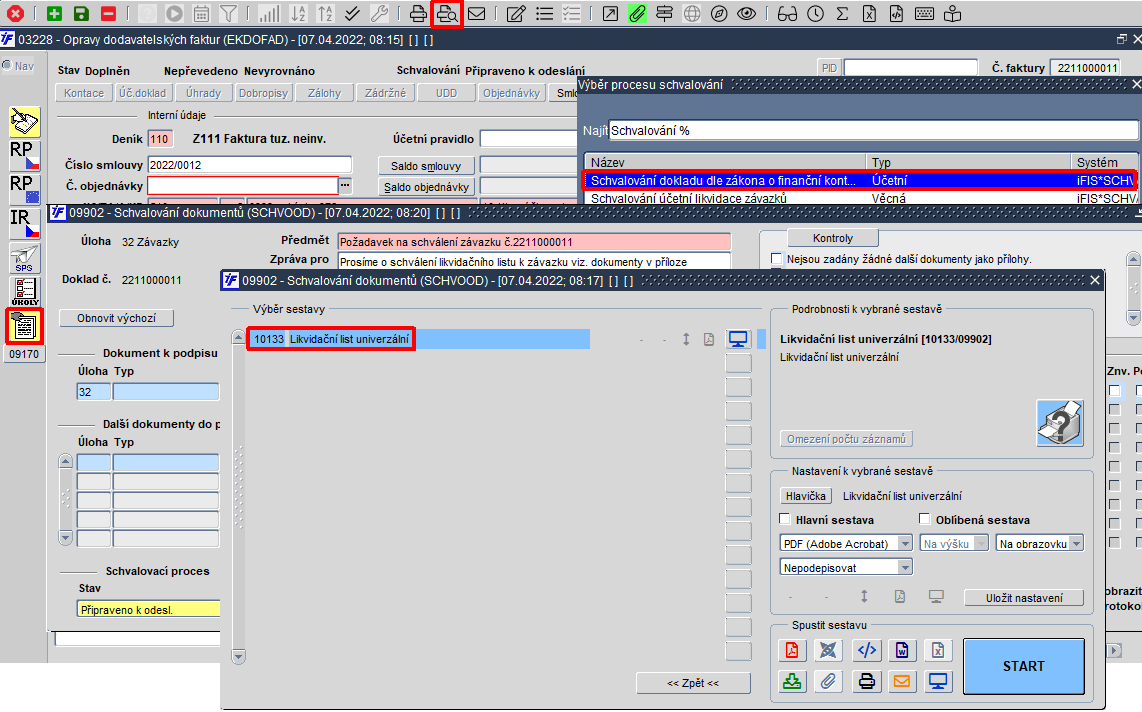The width and height of the screenshot is (1142, 712).
Task: Click the IR sidebar icon with Czech flag
Action: coord(24,223)
